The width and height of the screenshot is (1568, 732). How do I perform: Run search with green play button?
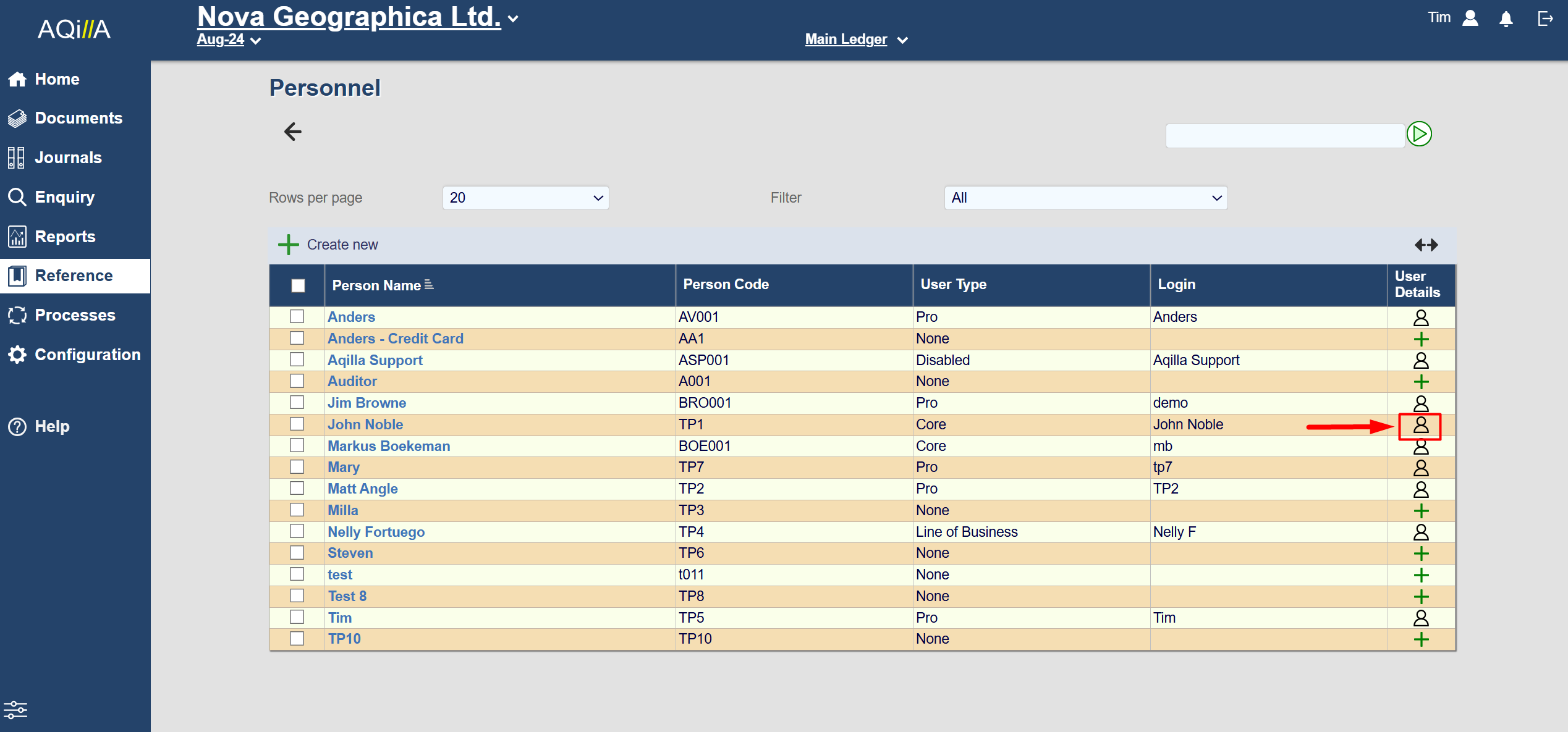tap(1419, 134)
